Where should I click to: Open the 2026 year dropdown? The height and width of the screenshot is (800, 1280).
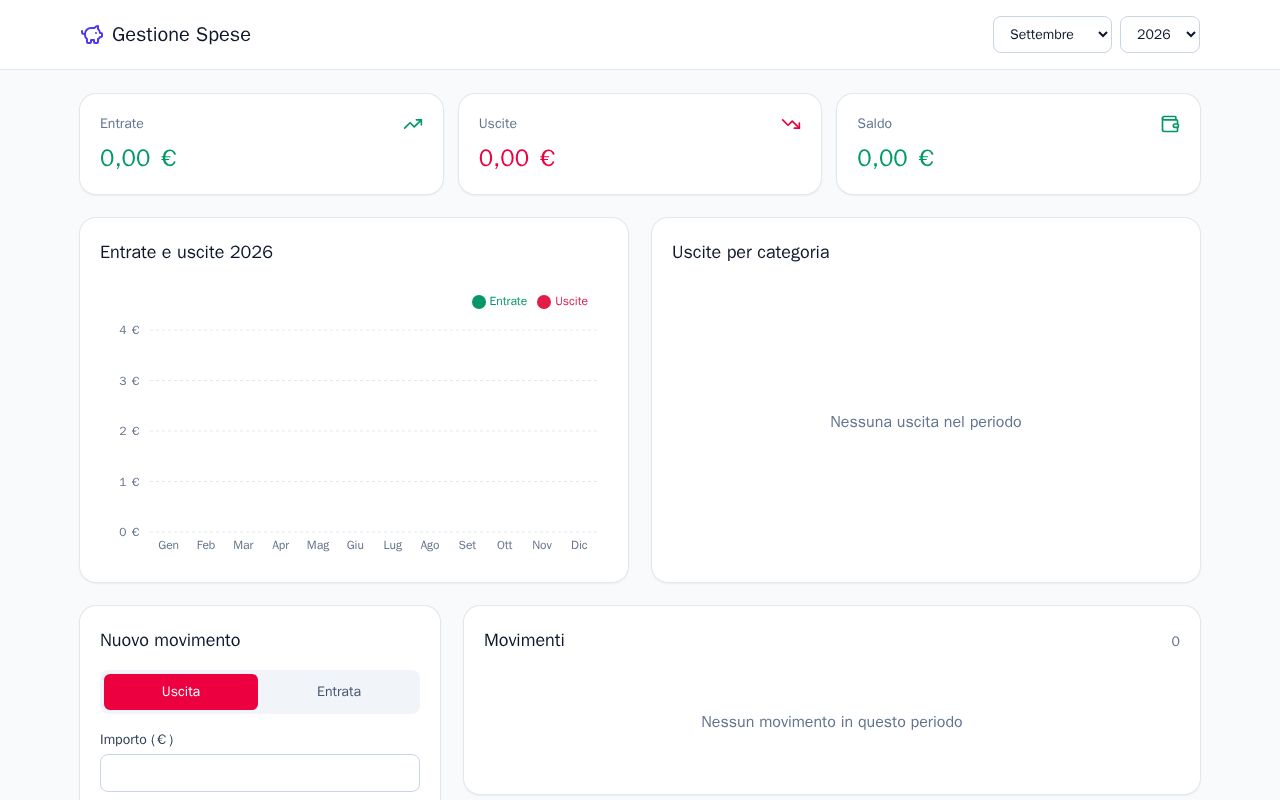click(1160, 34)
